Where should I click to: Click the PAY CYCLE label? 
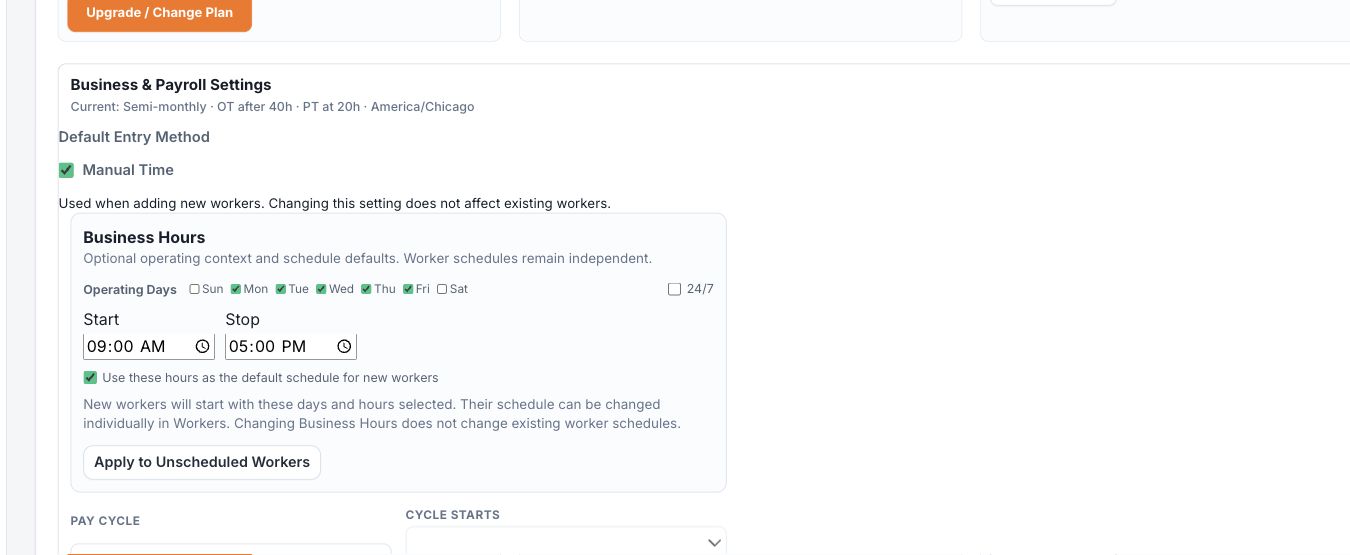(x=105, y=521)
